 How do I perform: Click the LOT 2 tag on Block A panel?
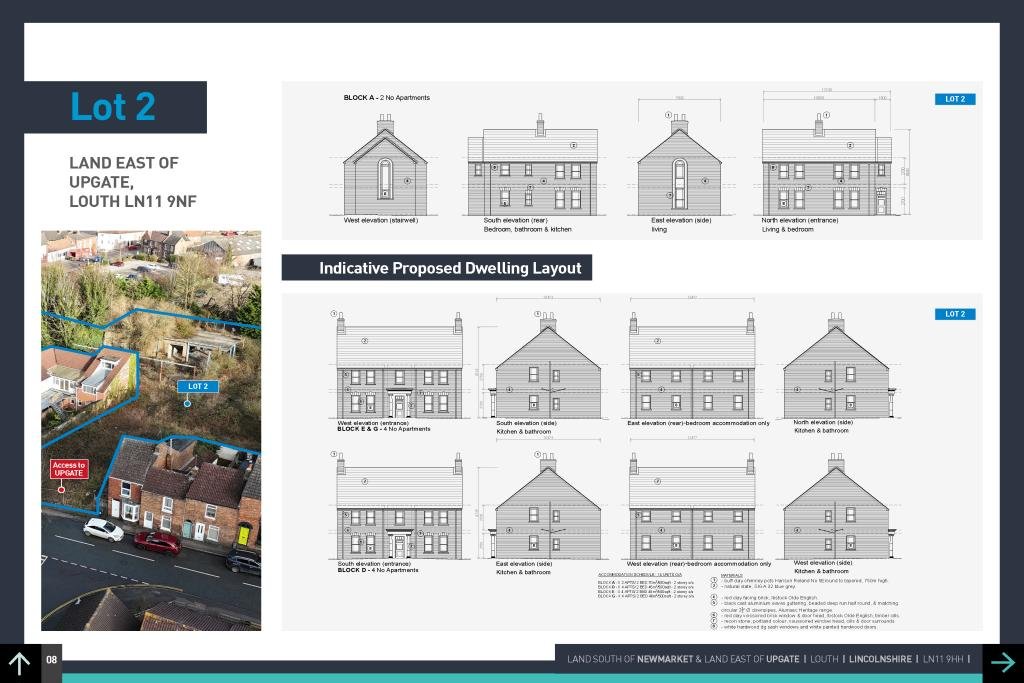pyautogui.click(x=954, y=99)
